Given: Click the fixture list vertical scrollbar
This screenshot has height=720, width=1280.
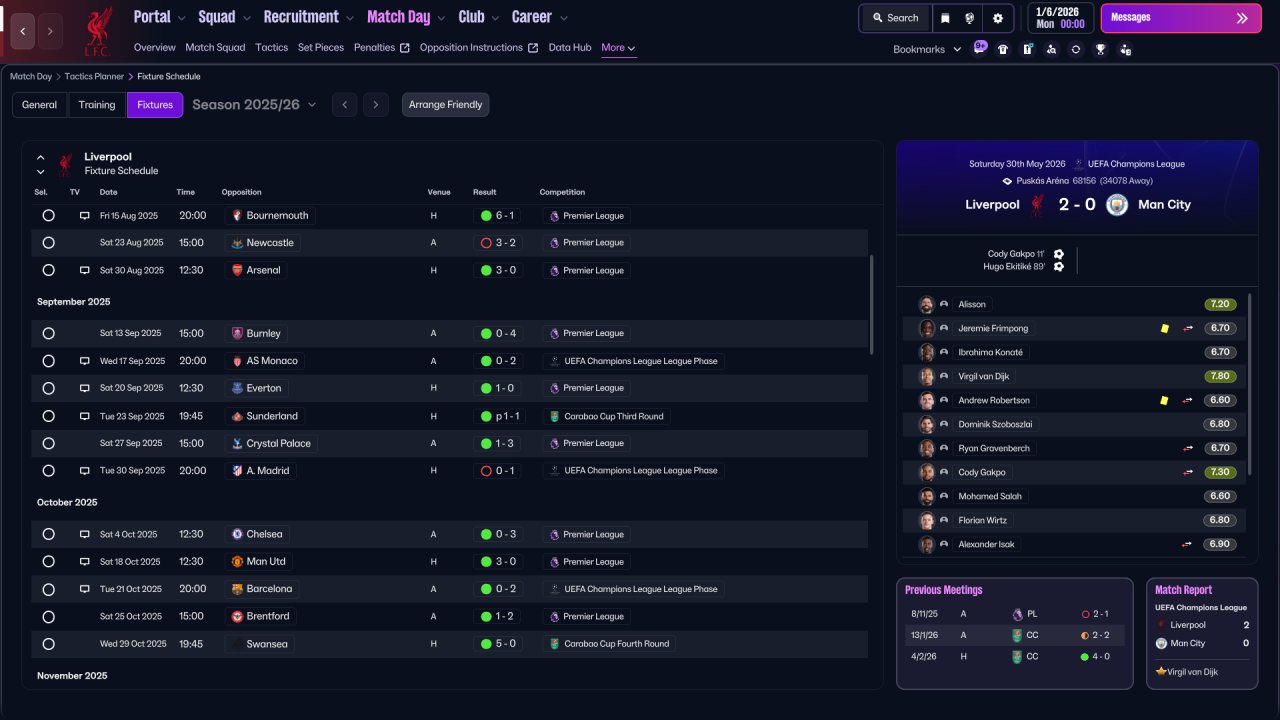Looking at the screenshot, I should pyautogui.click(x=872, y=304).
